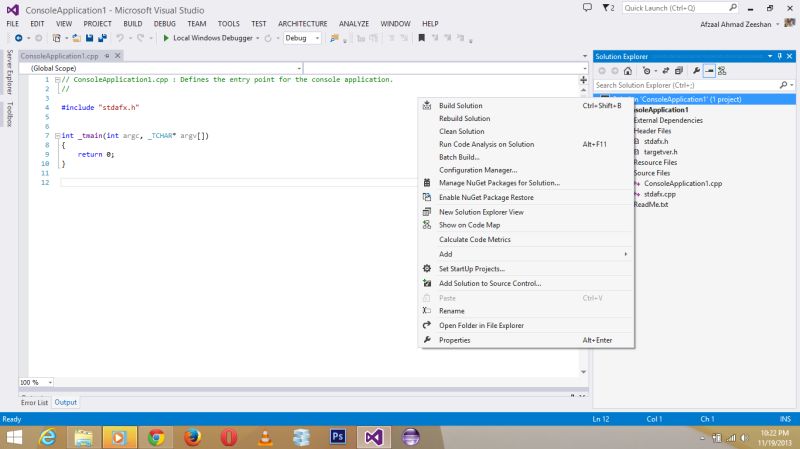This screenshot has height=449, width=800.
Task: Open the feedback speech-bubble icon
Action: pyautogui.click(x=587, y=8)
